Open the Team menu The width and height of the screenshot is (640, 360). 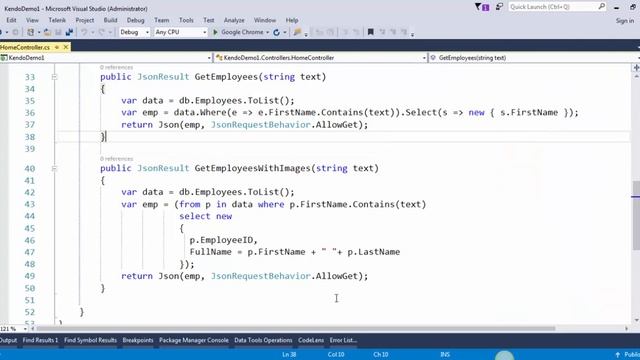pos(162,20)
